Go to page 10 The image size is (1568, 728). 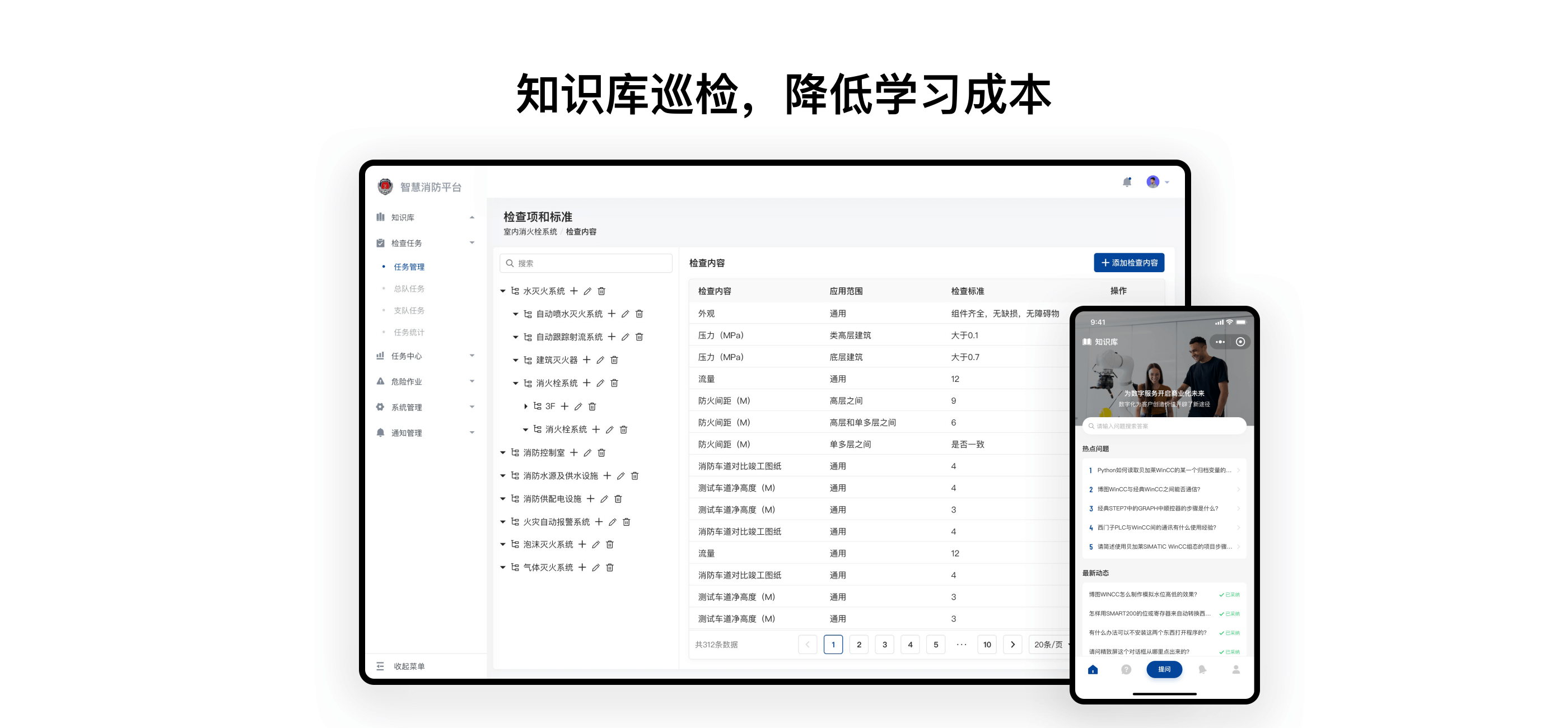pyautogui.click(x=987, y=645)
